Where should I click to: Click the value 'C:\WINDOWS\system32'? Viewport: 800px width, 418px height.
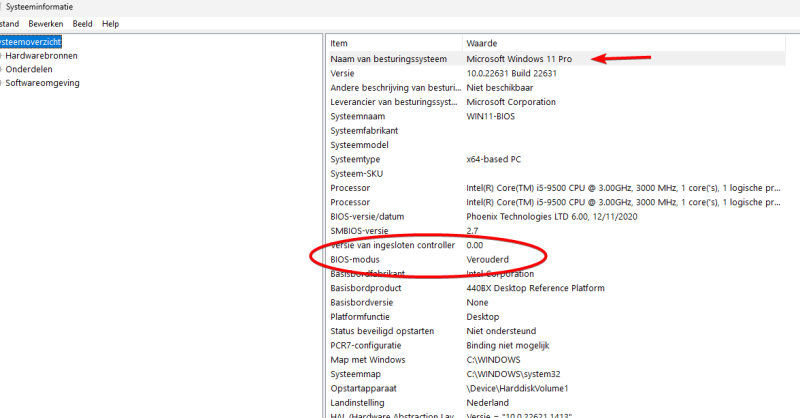click(x=513, y=374)
